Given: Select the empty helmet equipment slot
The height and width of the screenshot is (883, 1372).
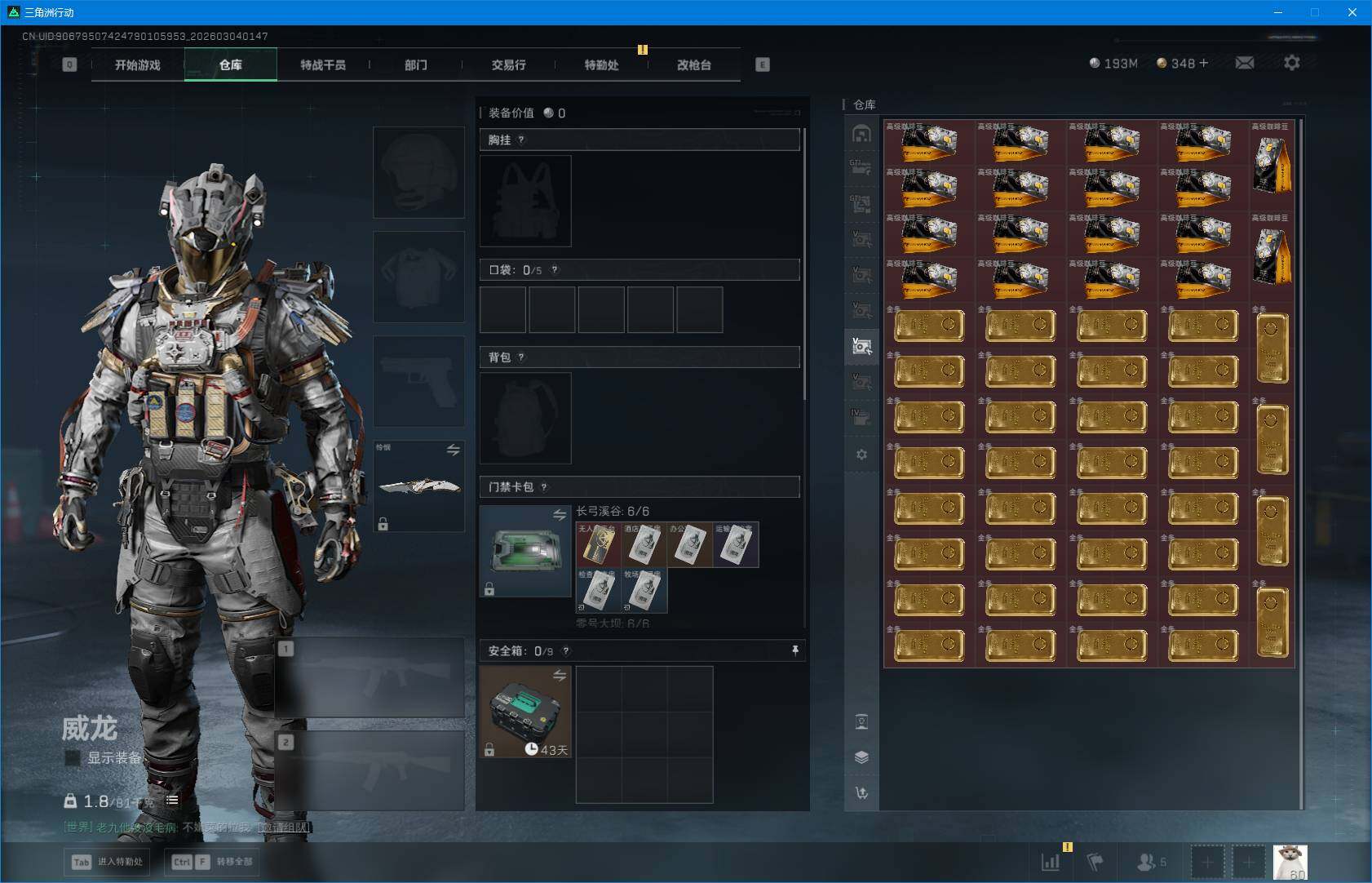Looking at the screenshot, I should point(418,172).
